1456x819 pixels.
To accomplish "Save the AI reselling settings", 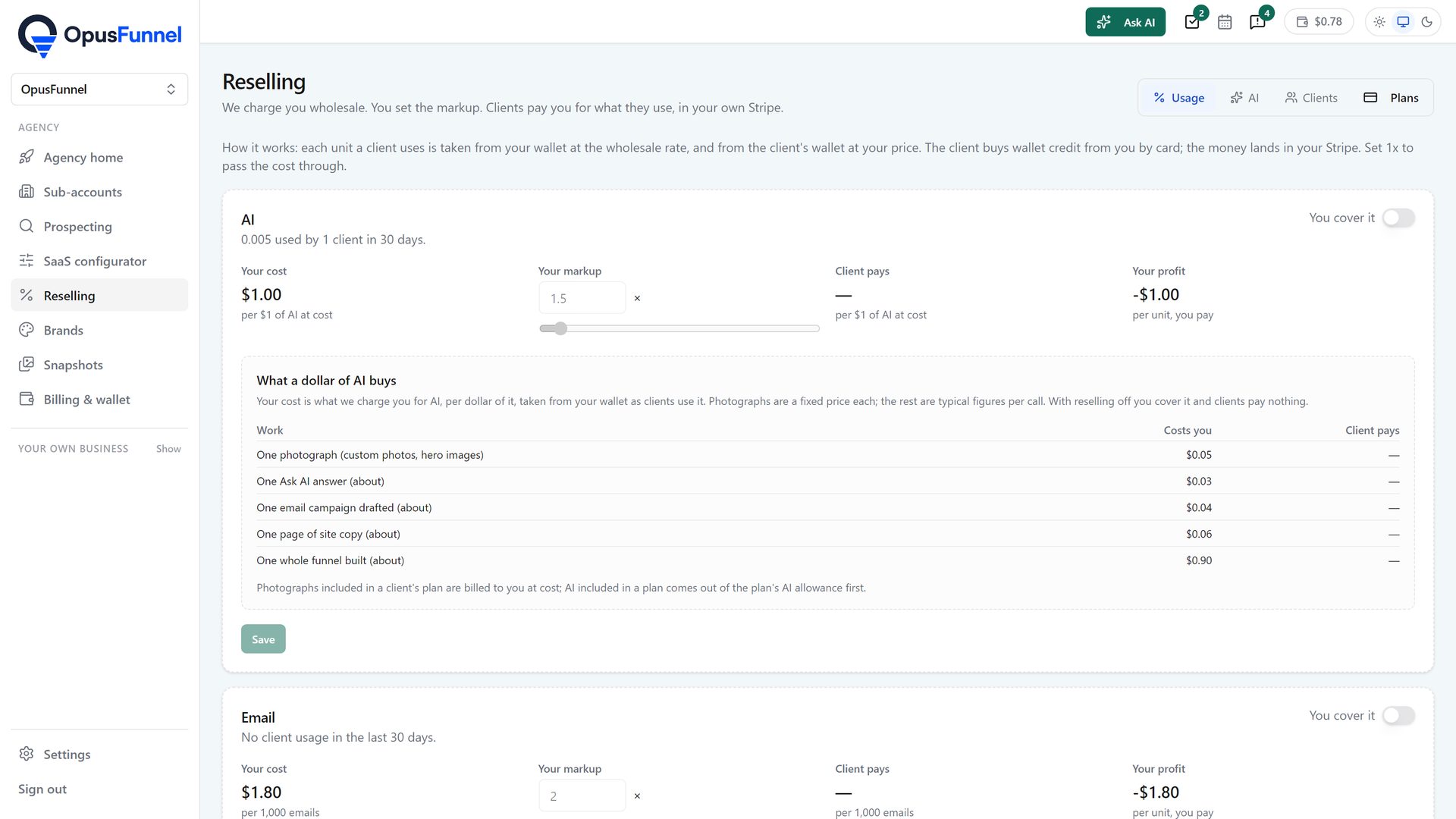I will pos(263,639).
